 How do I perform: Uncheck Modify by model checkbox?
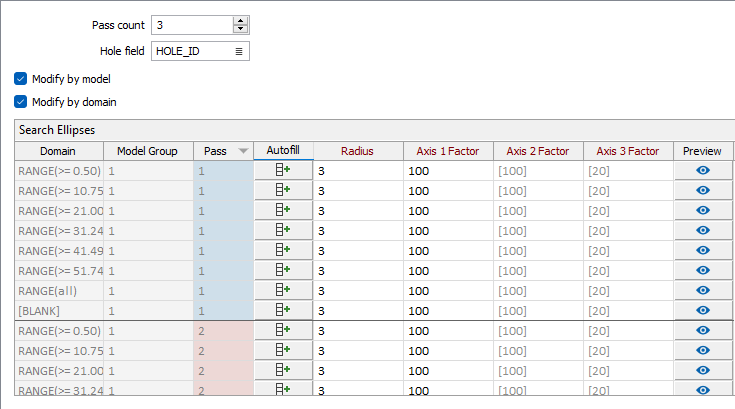pyautogui.click(x=21, y=79)
